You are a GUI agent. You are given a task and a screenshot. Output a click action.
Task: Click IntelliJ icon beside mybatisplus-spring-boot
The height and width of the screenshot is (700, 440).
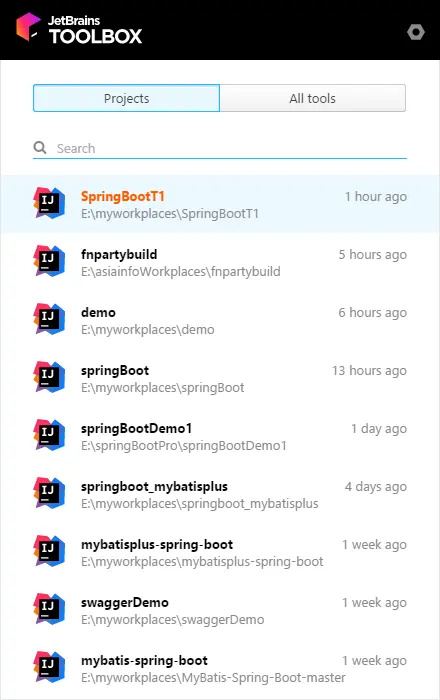click(x=49, y=551)
